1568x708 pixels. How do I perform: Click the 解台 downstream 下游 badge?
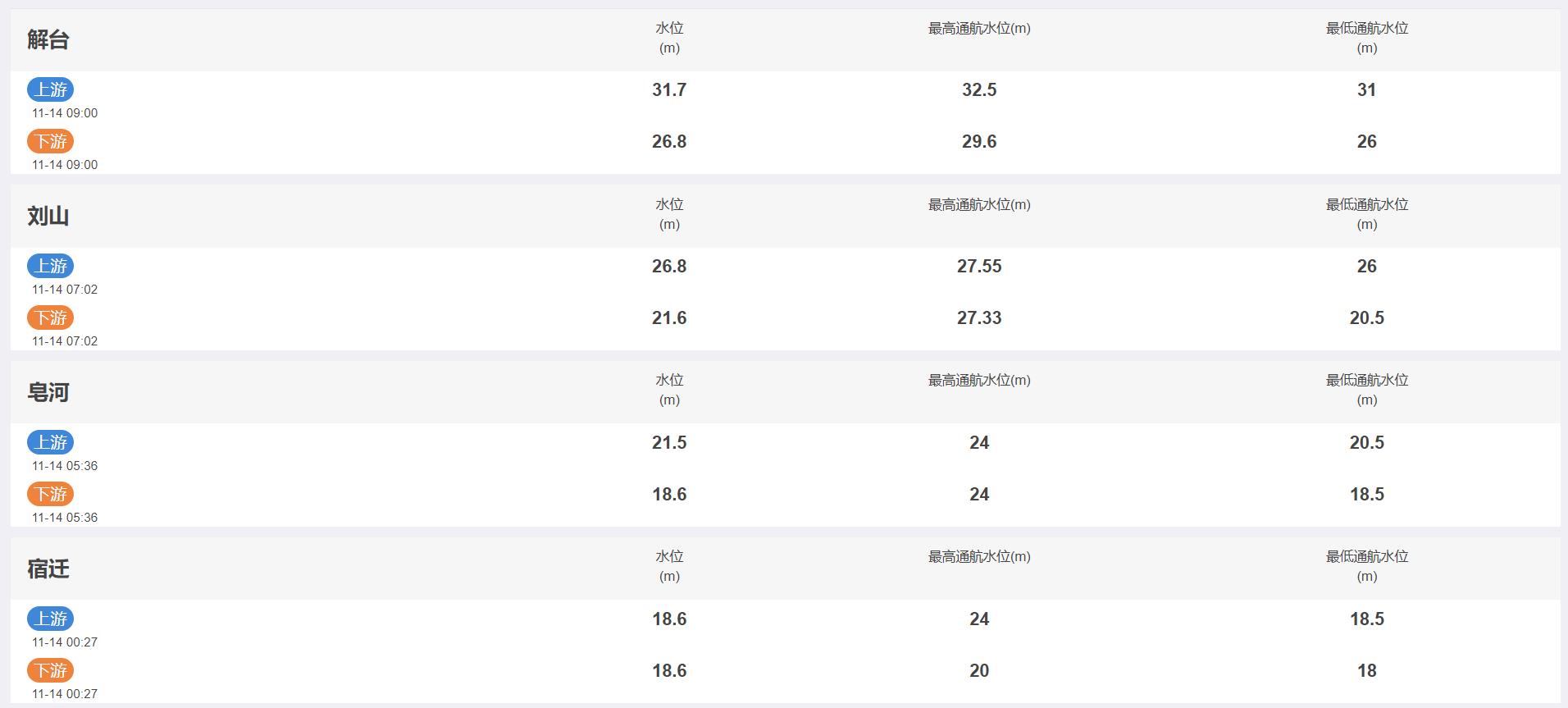(x=50, y=141)
